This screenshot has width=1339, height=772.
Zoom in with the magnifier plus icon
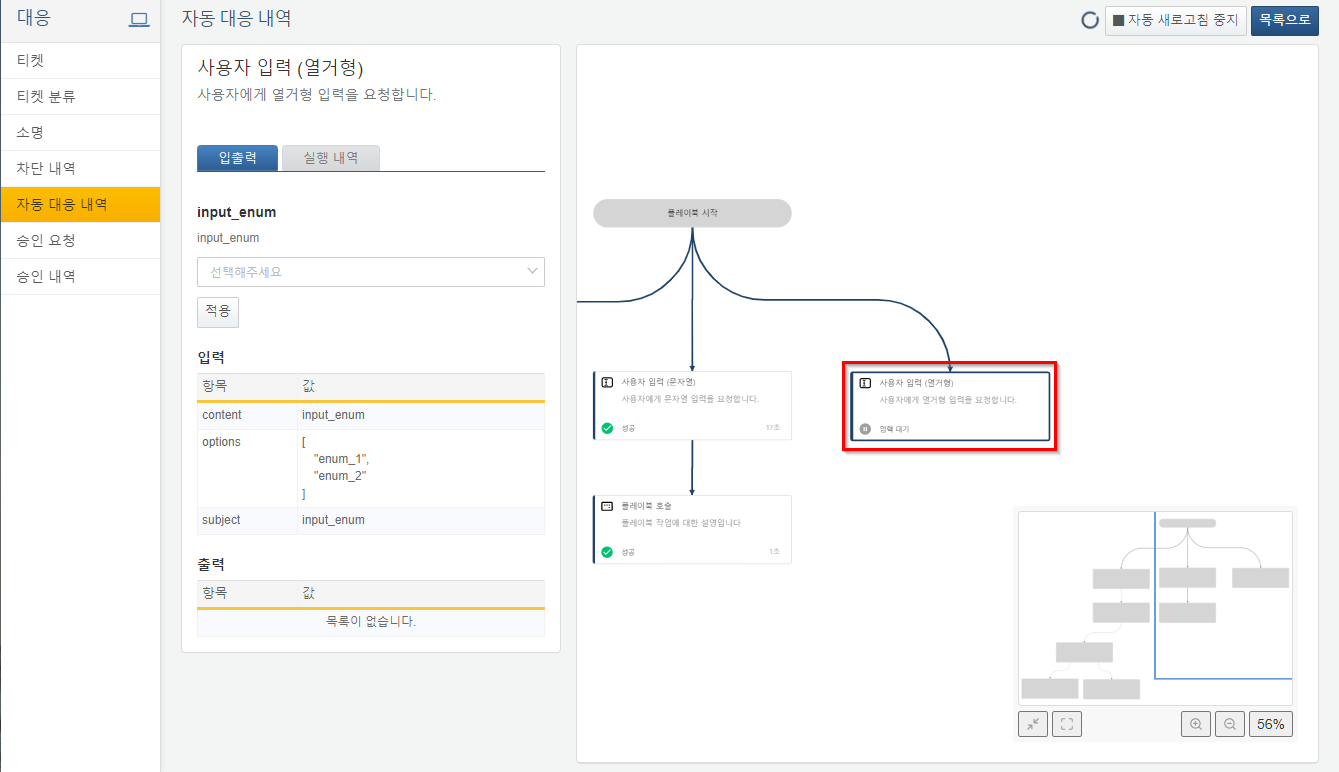pos(1196,724)
